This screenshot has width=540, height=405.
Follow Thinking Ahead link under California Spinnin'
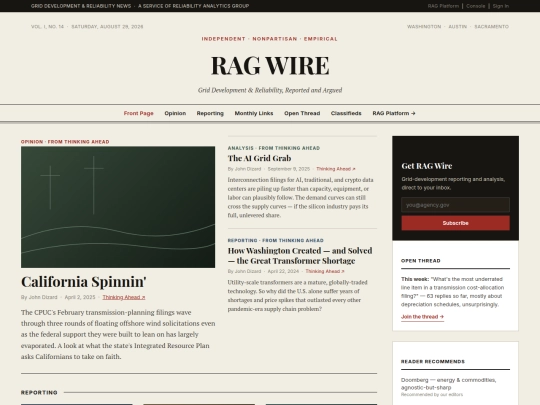point(124,297)
